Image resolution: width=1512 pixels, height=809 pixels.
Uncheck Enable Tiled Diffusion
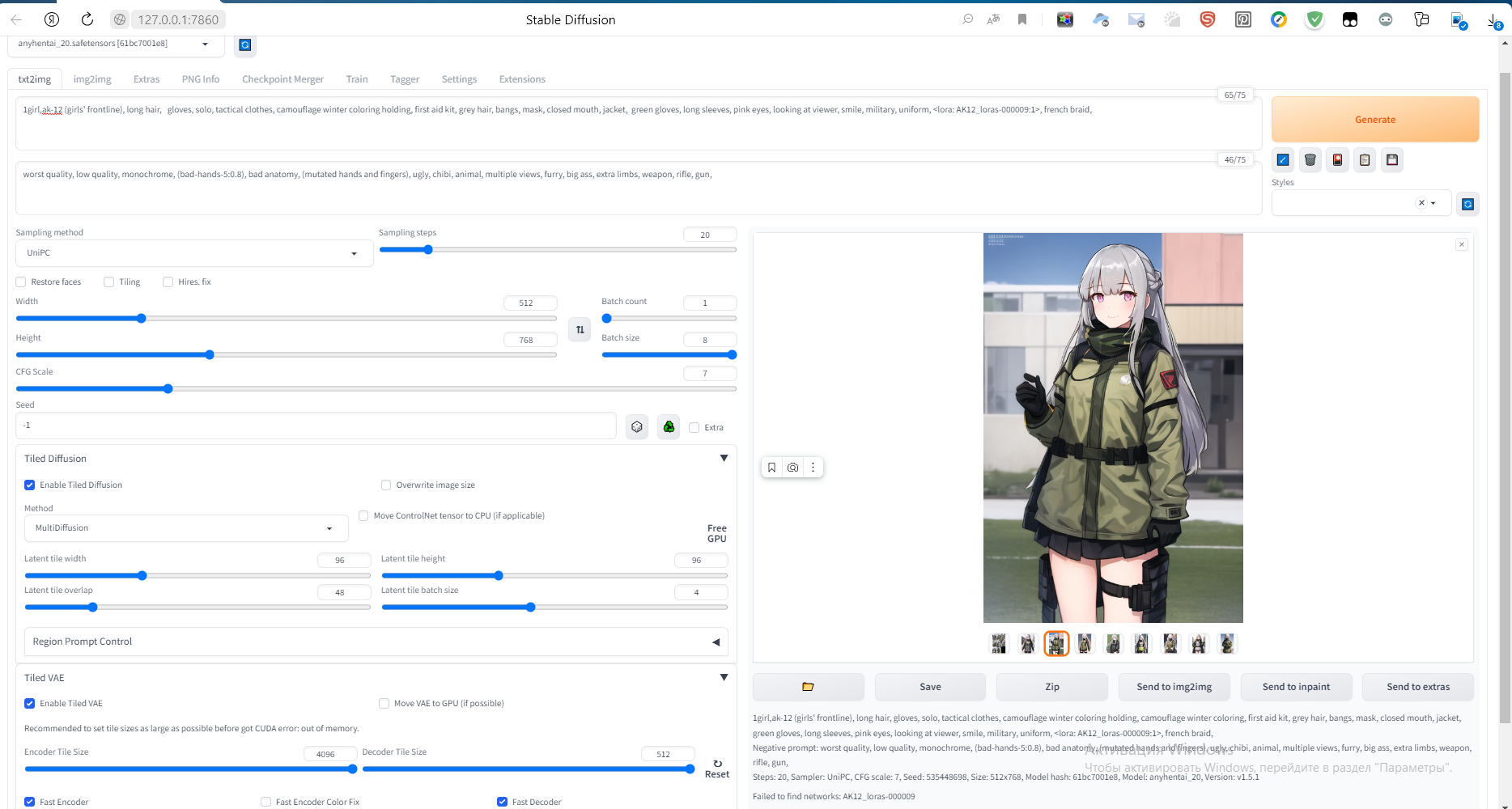[x=30, y=485]
